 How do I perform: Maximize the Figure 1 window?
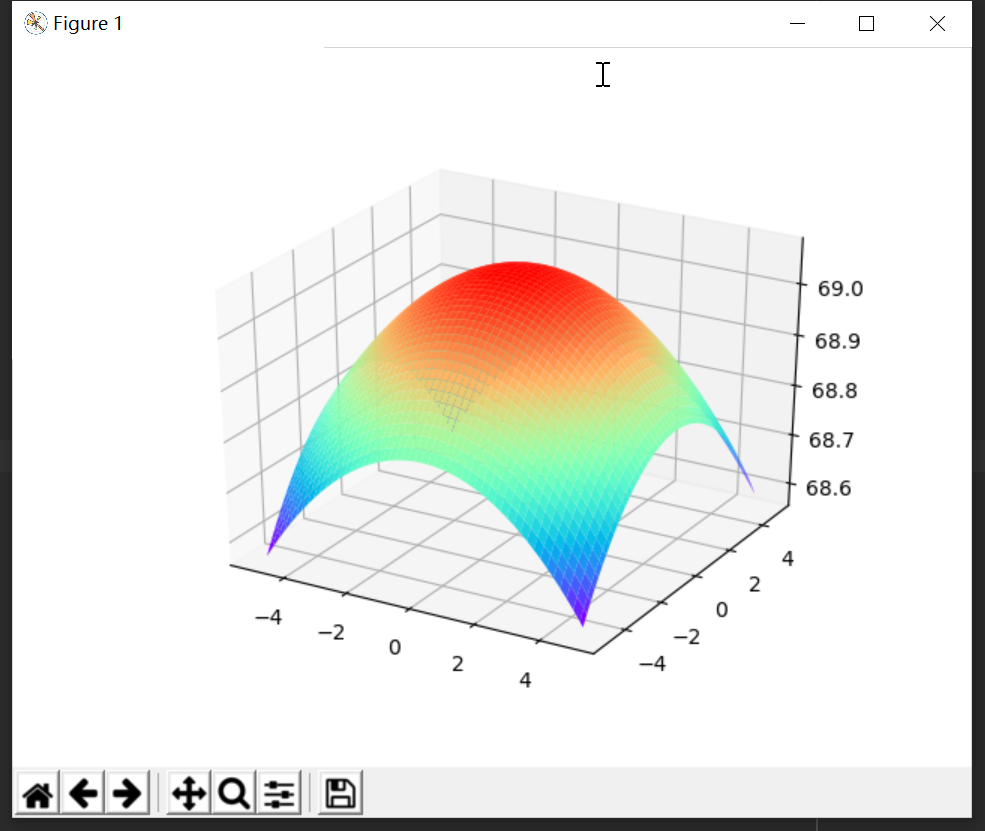pos(866,24)
